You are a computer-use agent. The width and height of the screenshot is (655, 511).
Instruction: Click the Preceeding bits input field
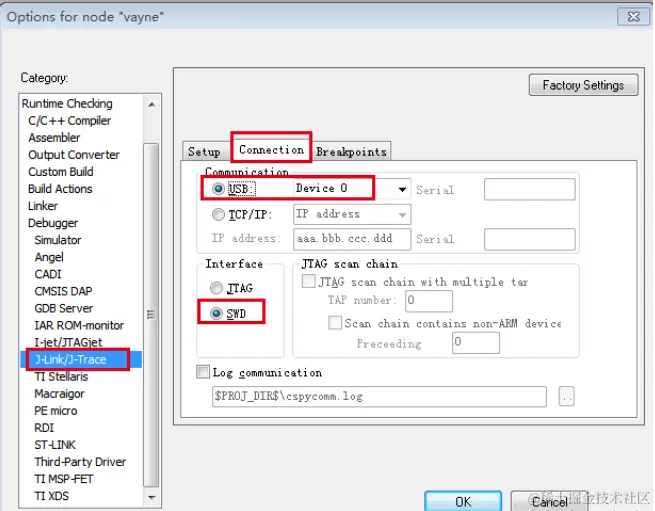coord(476,342)
